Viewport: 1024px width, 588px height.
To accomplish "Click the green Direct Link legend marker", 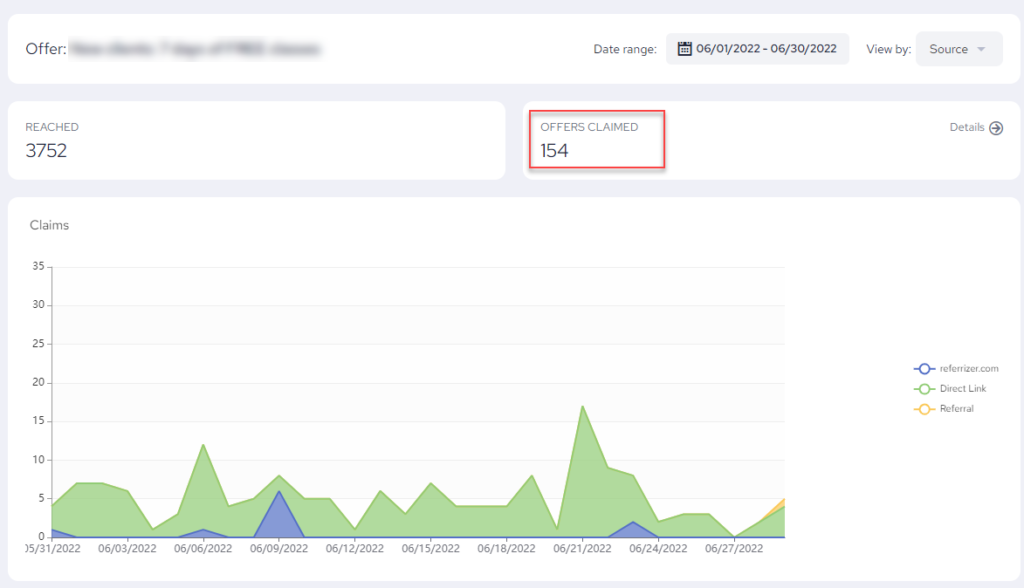I will tap(925, 389).
